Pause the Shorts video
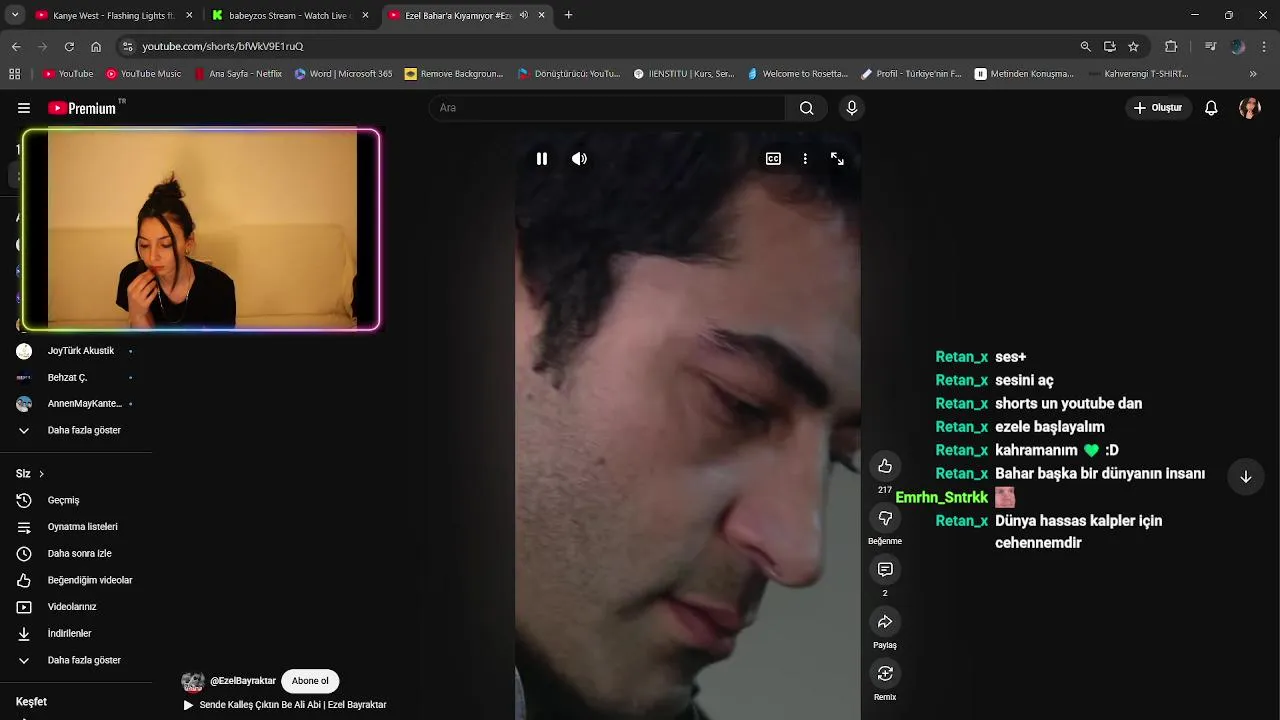 click(541, 159)
